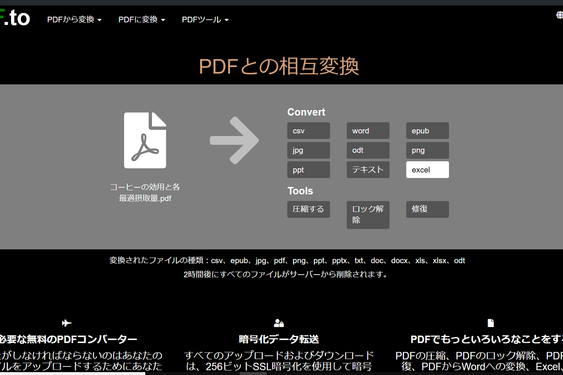Click the 暗号化データ転送 heading
This screenshot has width=563, height=375.
pos(279,339)
